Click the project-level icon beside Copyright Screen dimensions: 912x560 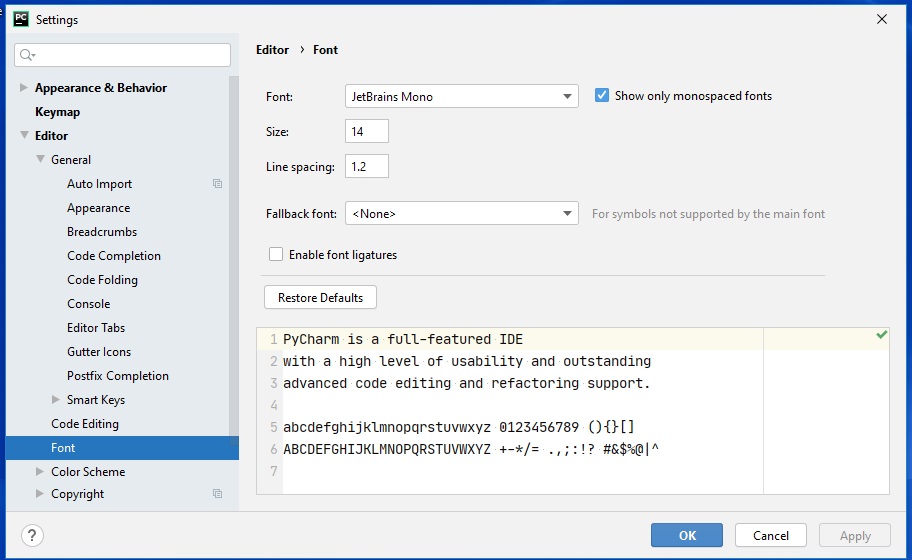point(217,494)
